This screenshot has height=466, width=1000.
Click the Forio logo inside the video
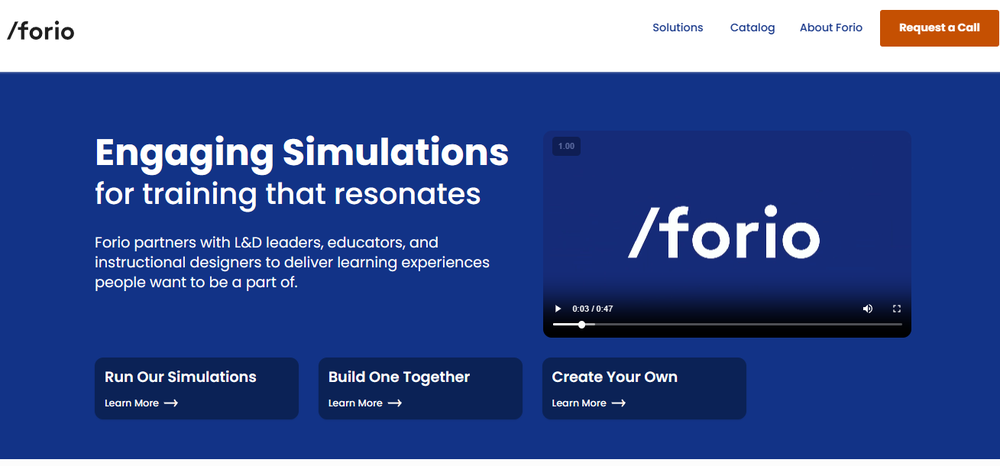(724, 232)
